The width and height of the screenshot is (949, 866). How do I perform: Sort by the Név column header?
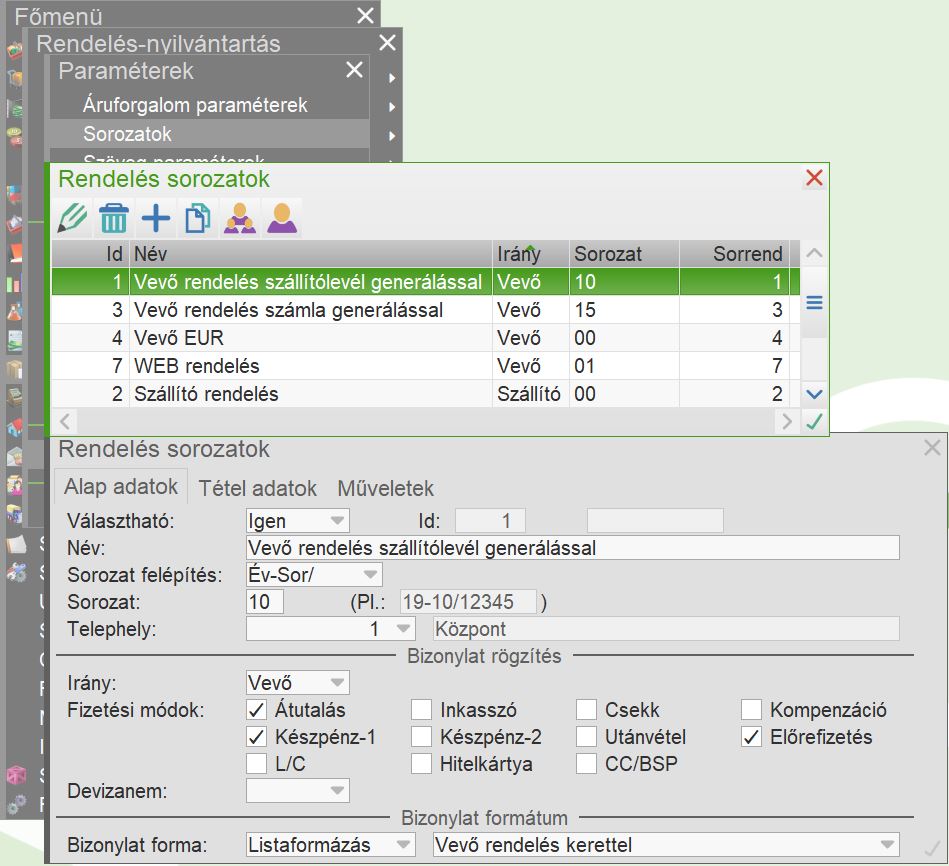click(x=310, y=254)
